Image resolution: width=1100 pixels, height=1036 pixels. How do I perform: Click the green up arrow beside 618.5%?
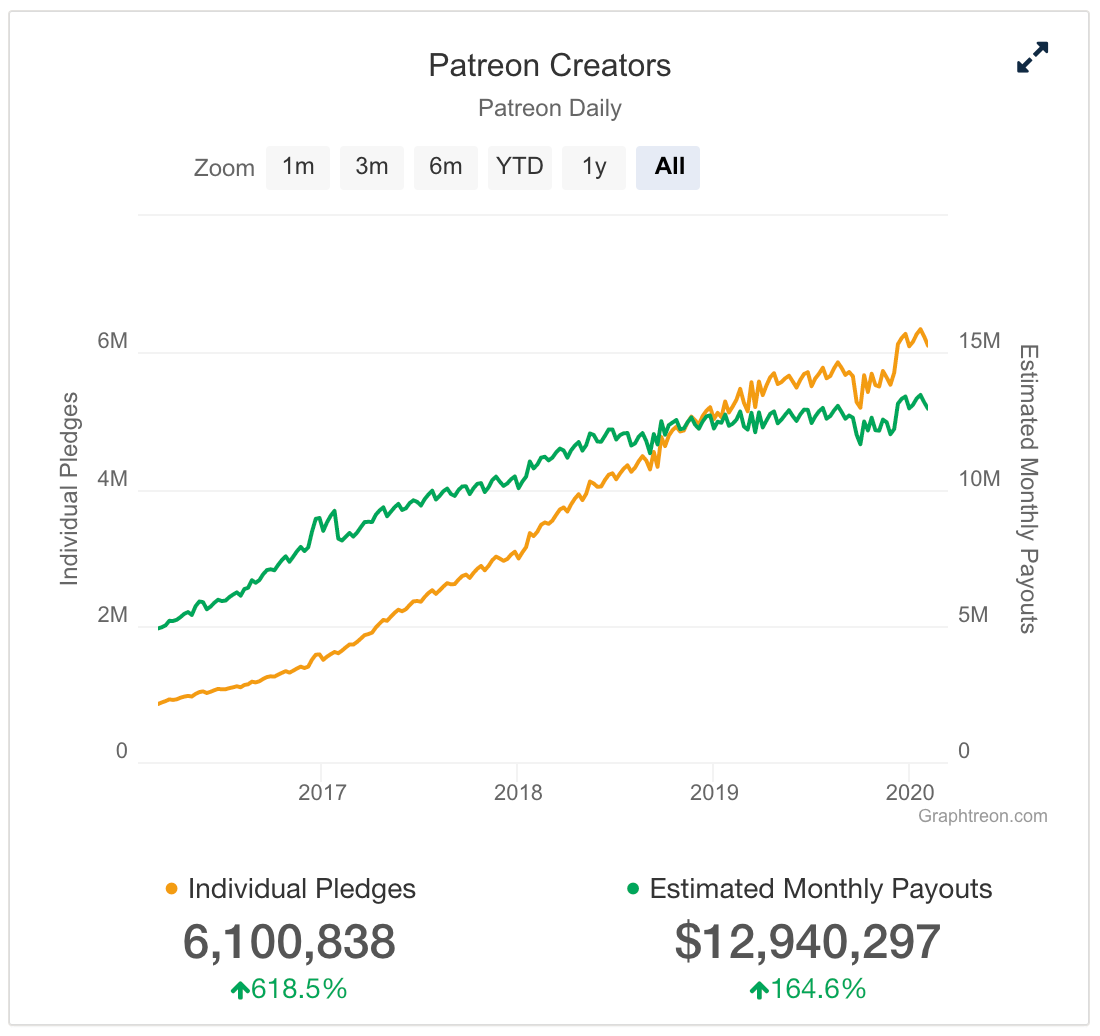240,989
